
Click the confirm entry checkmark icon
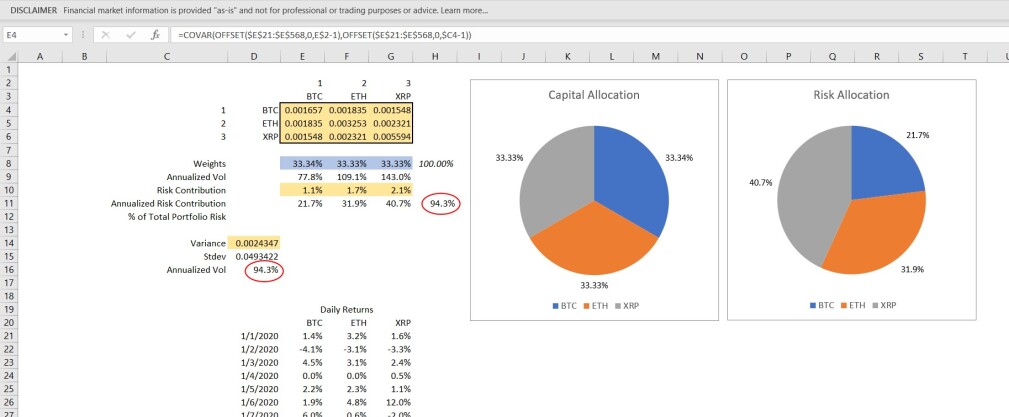tap(131, 35)
